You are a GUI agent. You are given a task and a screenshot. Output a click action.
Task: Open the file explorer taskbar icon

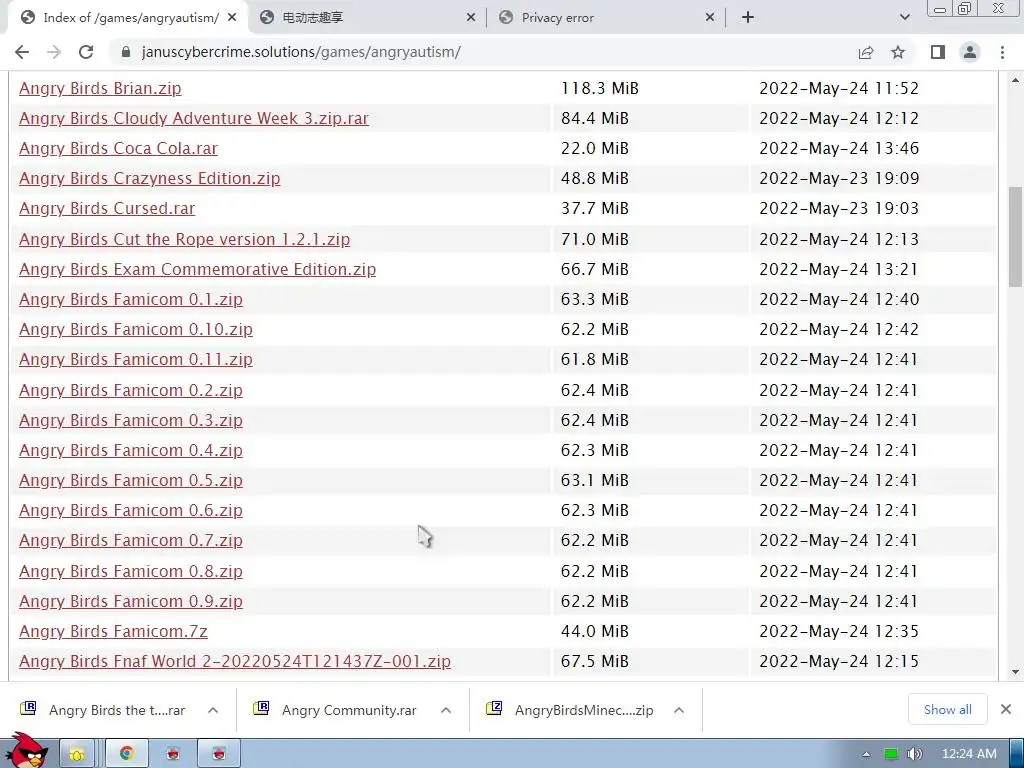[x=77, y=754]
